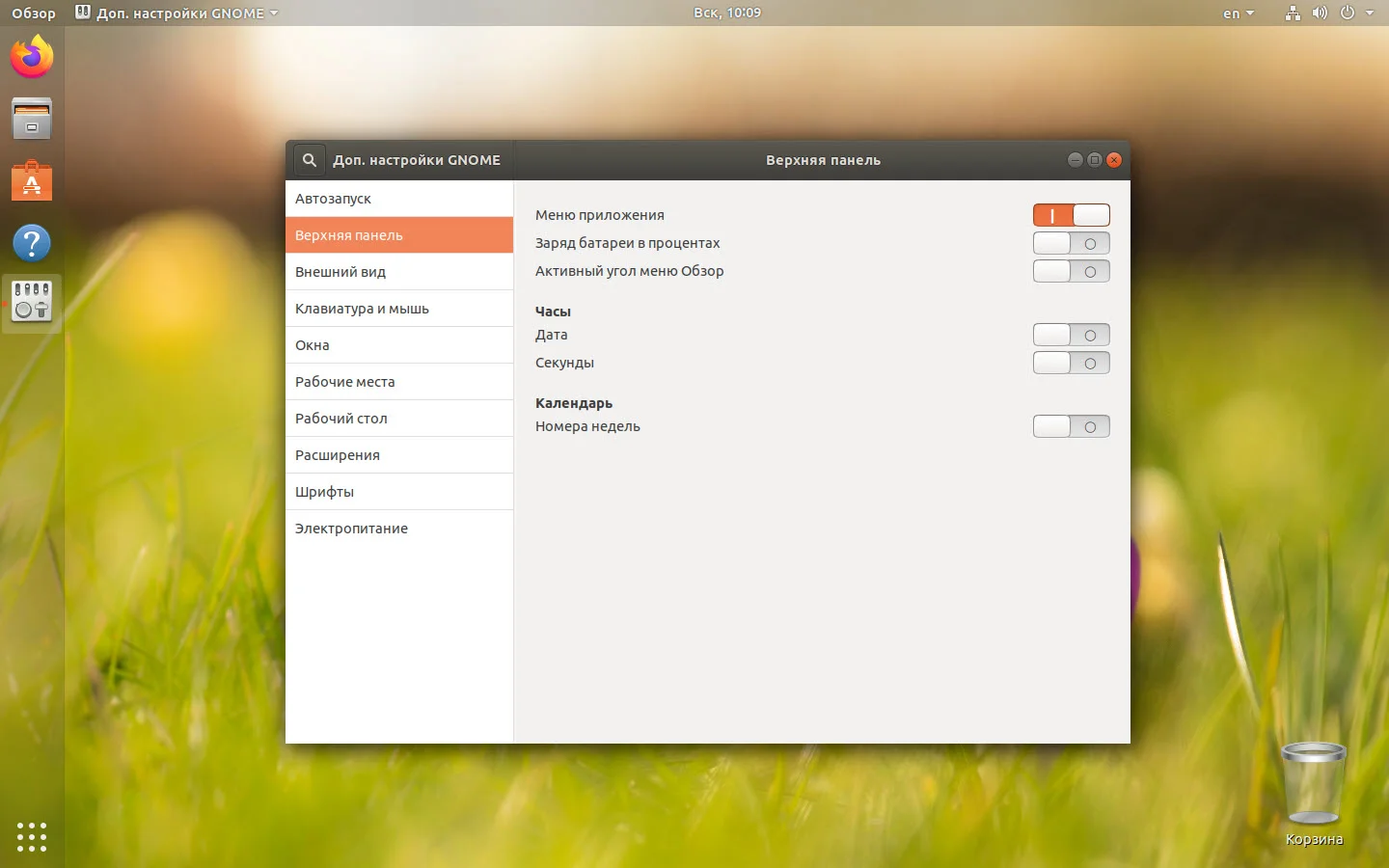Screen dimensions: 1389x868
Task: Minimize the Tweaks window
Action: (x=1075, y=160)
